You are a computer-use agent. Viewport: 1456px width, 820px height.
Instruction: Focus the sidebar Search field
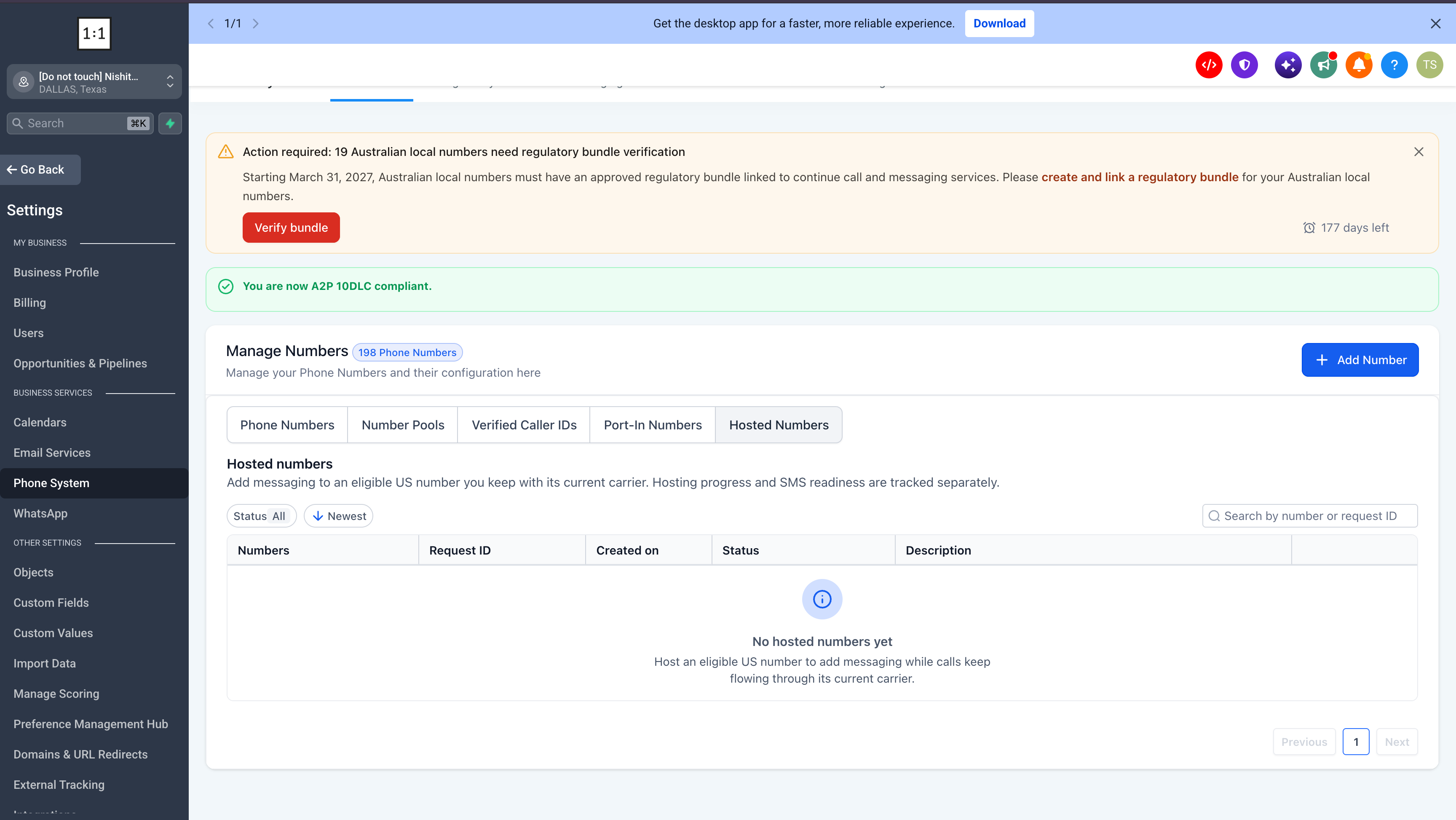(x=80, y=123)
